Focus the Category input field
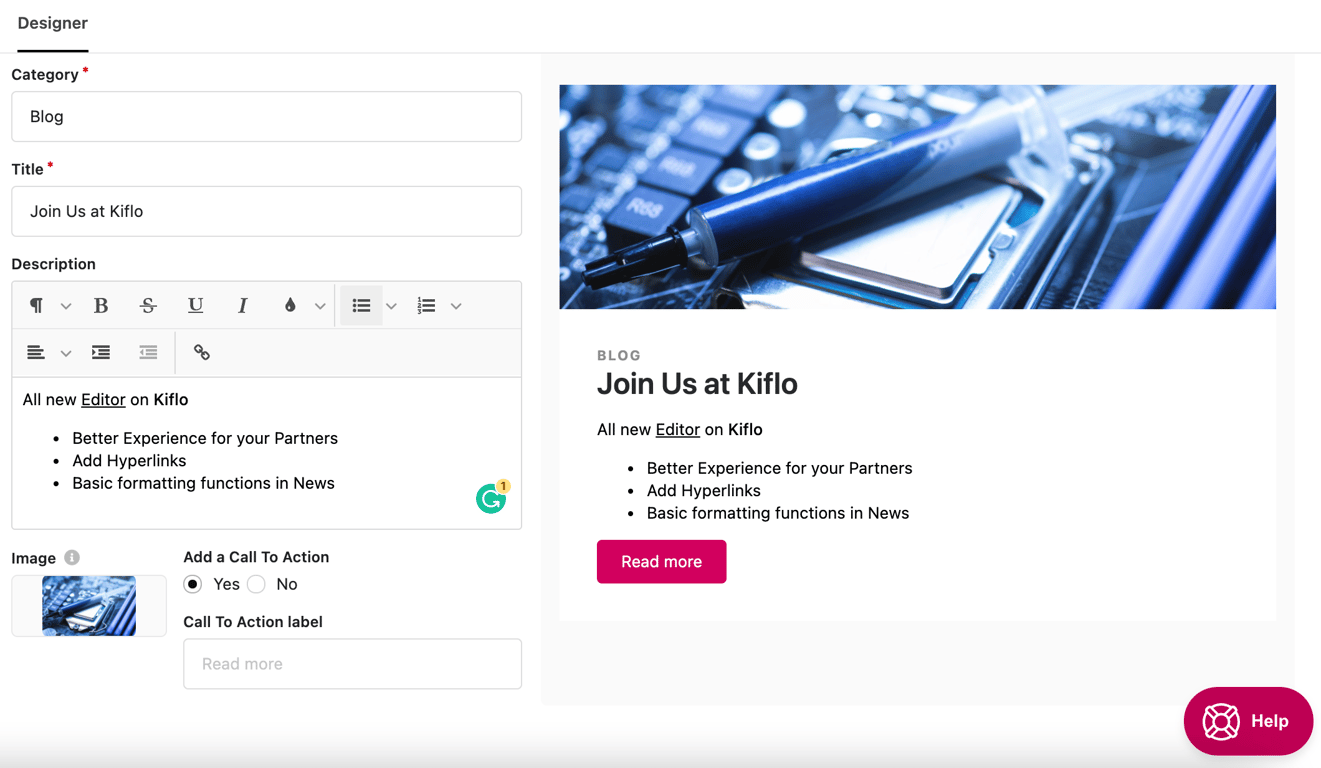The width and height of the screenshot is (1321, 768). [x=266, y=116]
